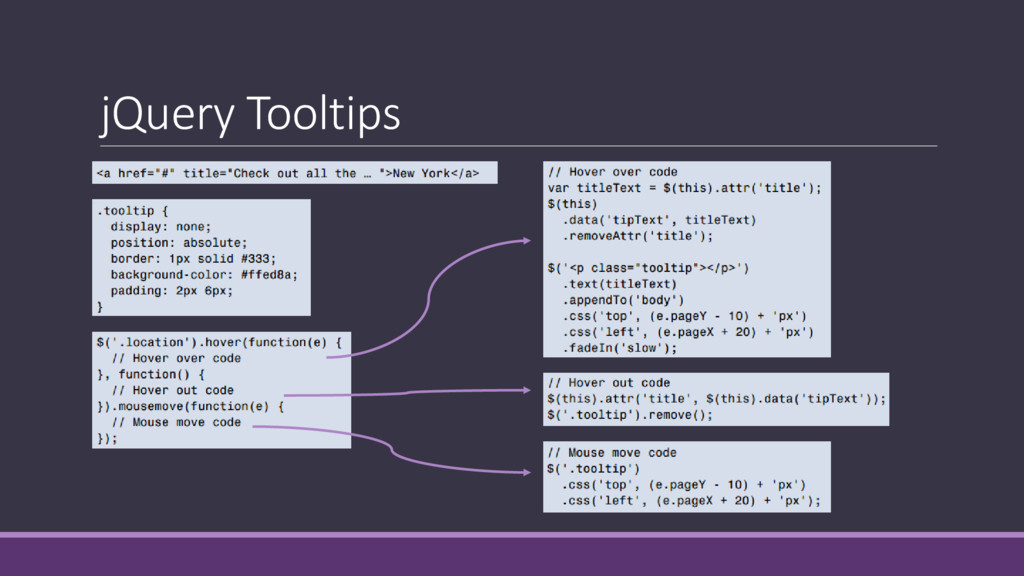Image resolution: width=1024 pixels, height=576 pixels.
Task: Click '// Hover over code' heading in the right box
Action: [x=613, y=172]
